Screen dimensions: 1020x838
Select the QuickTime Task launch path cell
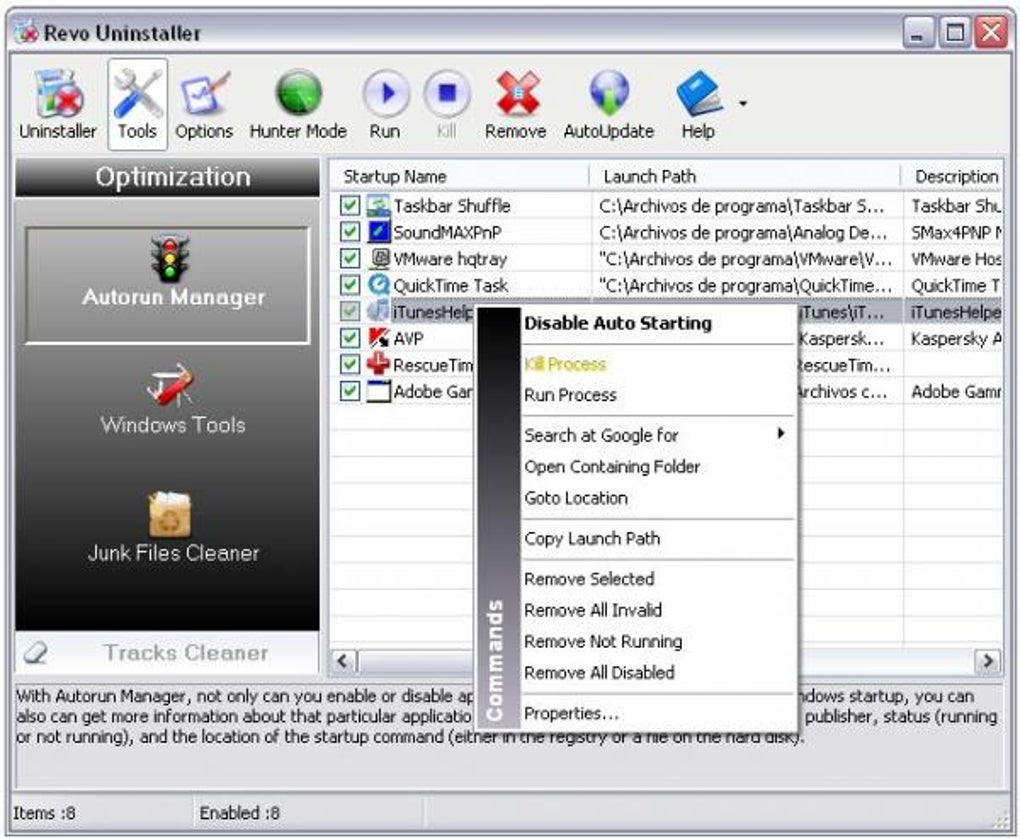click(x=747, y=285)
